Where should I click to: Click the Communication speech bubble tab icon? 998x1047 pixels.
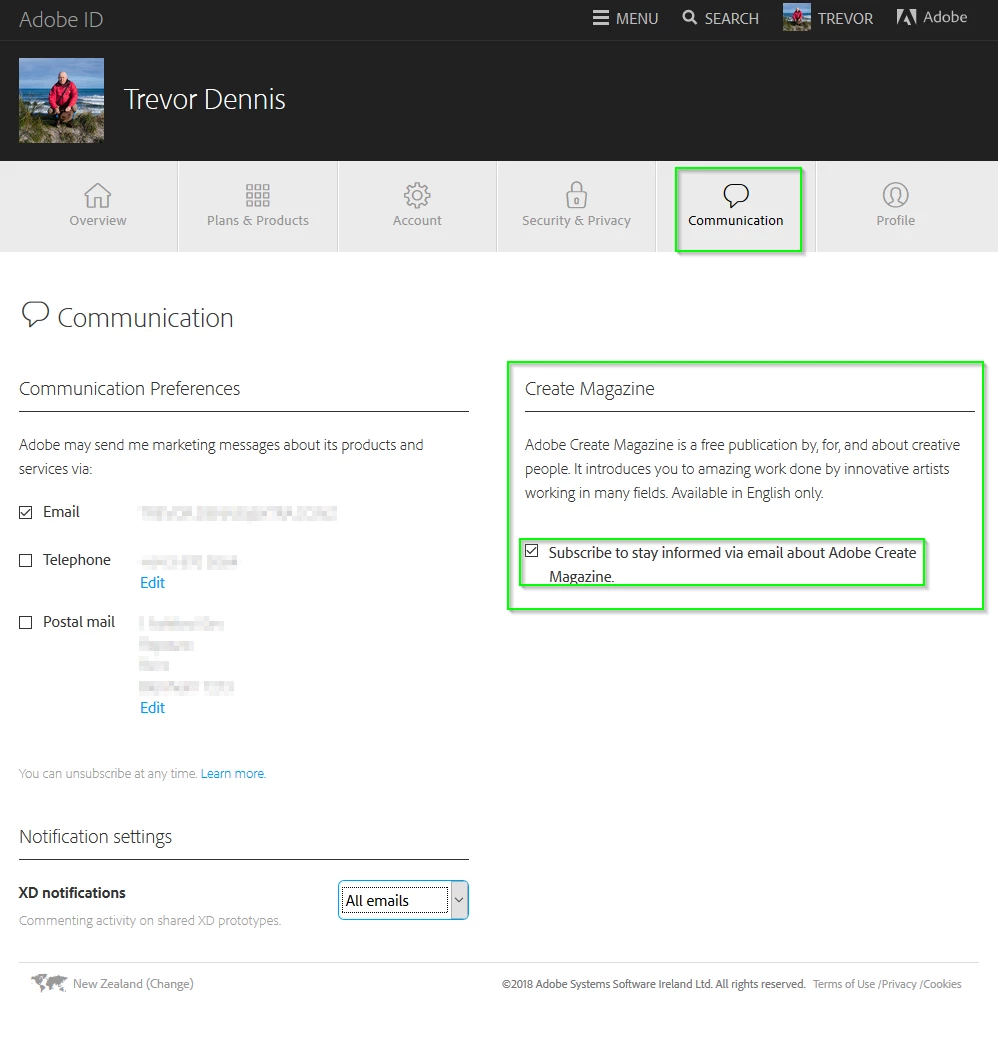[736, 196]
